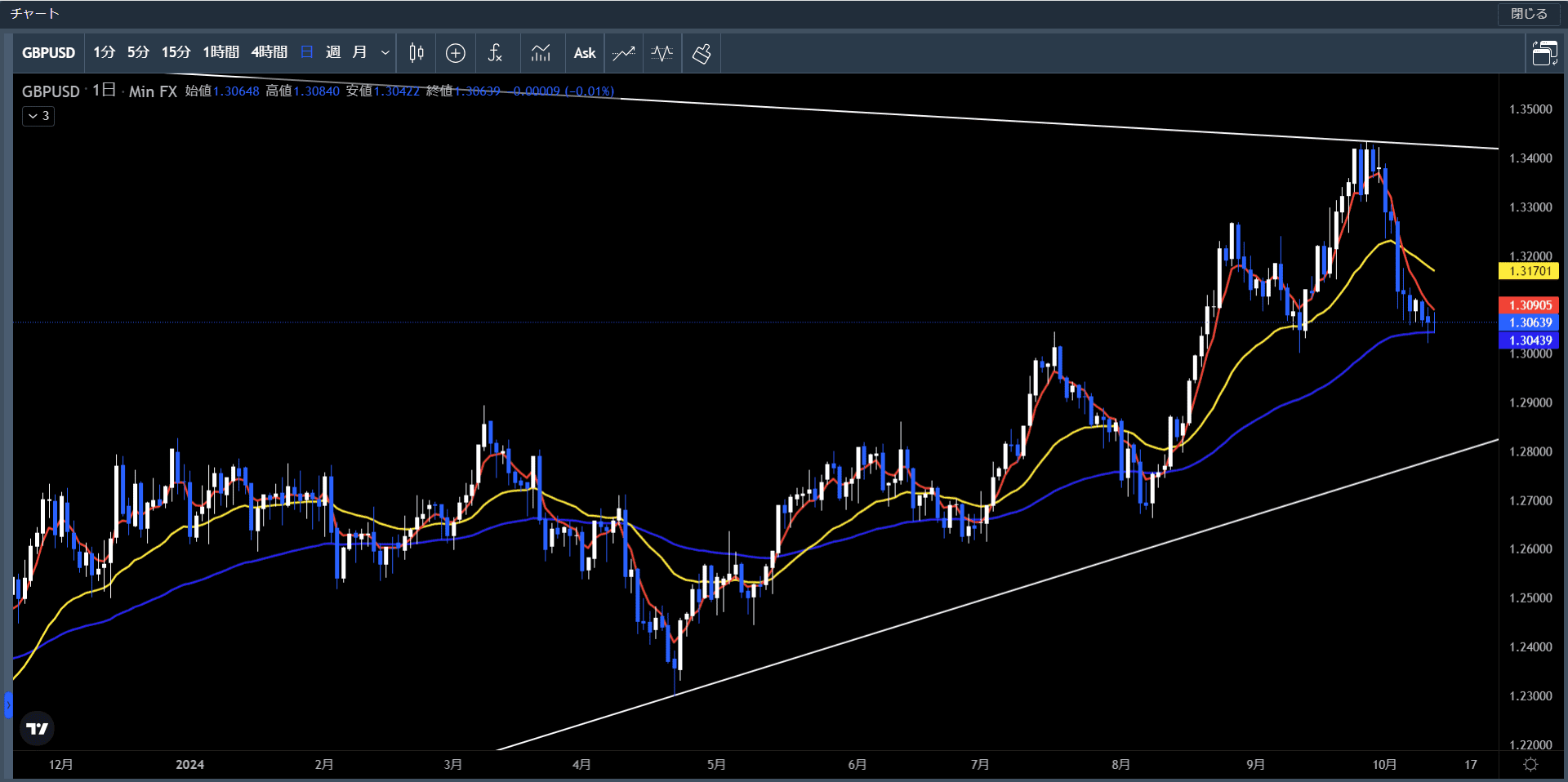Click the yellow 1.31701 price label
This screenshot has height=782, width=1568.
[x=1529, y=271]
